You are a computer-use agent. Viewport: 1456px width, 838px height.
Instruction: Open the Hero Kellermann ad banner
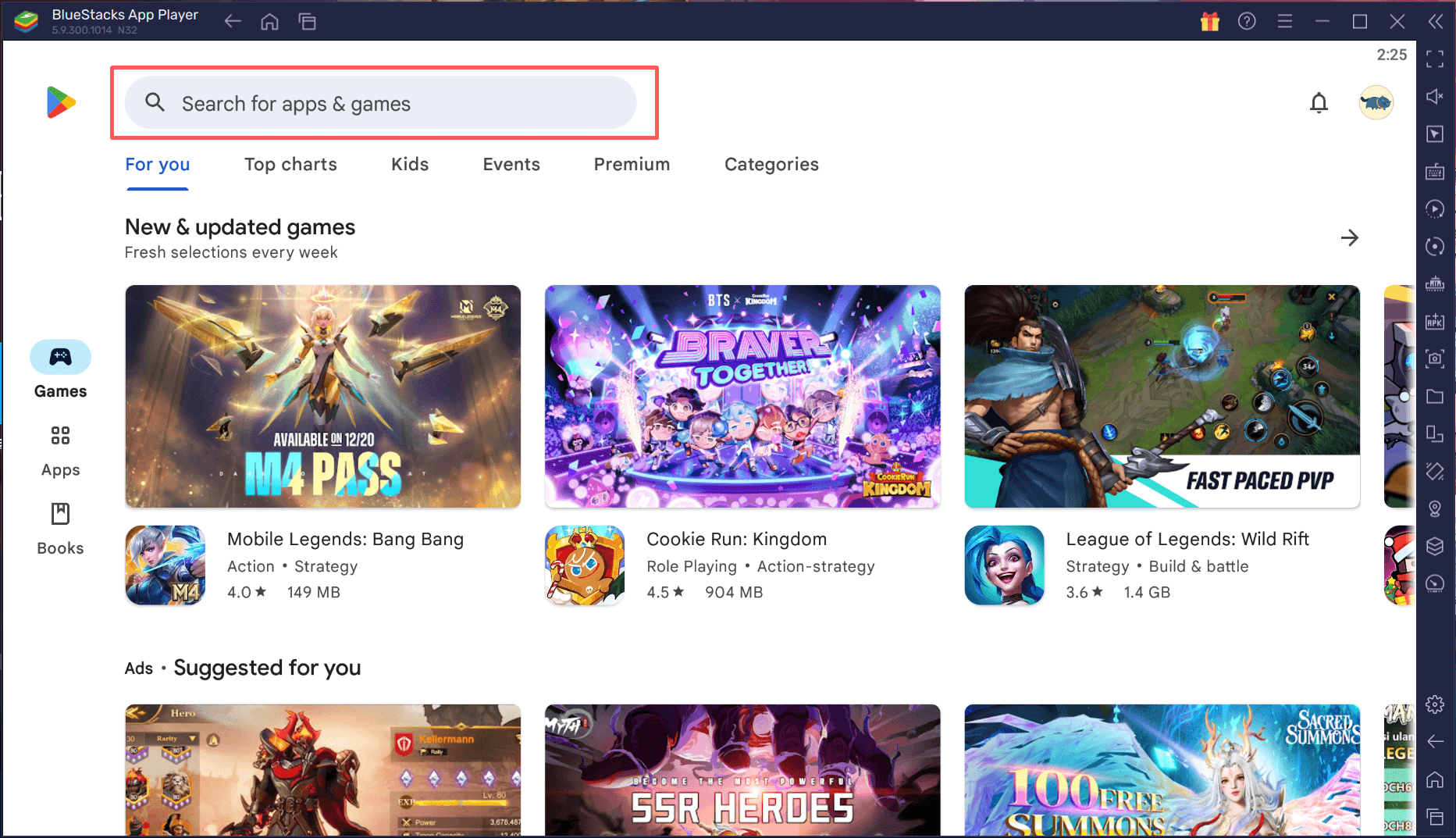click(322, 770)
